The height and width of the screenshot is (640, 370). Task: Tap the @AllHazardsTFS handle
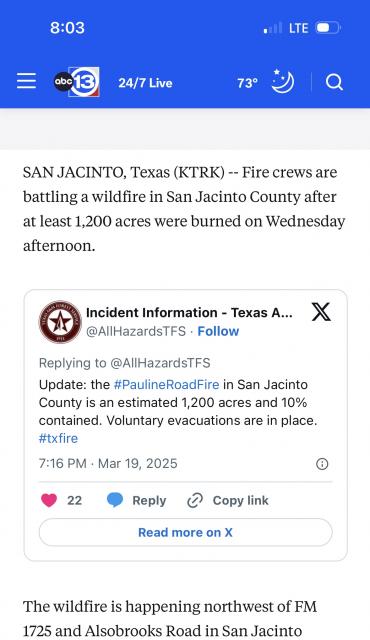136,331
